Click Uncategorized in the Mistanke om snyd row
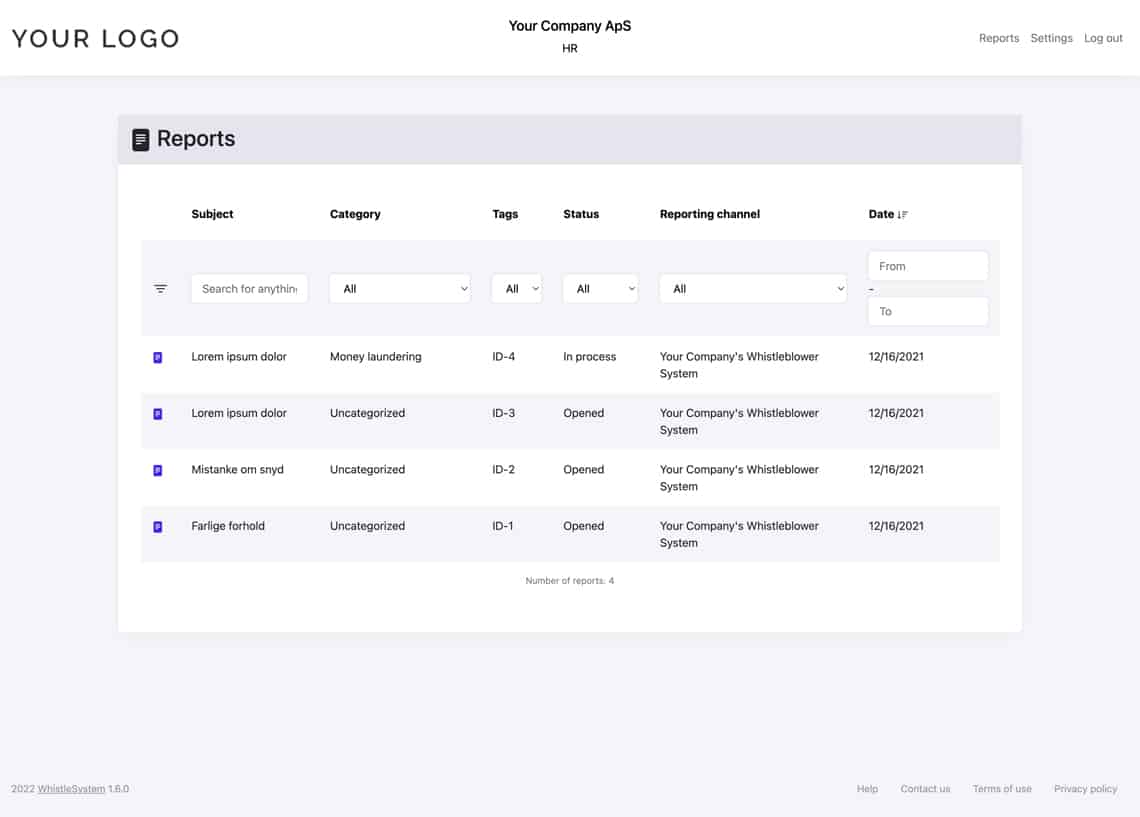The height and width of the screenshot is (817, 1140). point(367,470)
